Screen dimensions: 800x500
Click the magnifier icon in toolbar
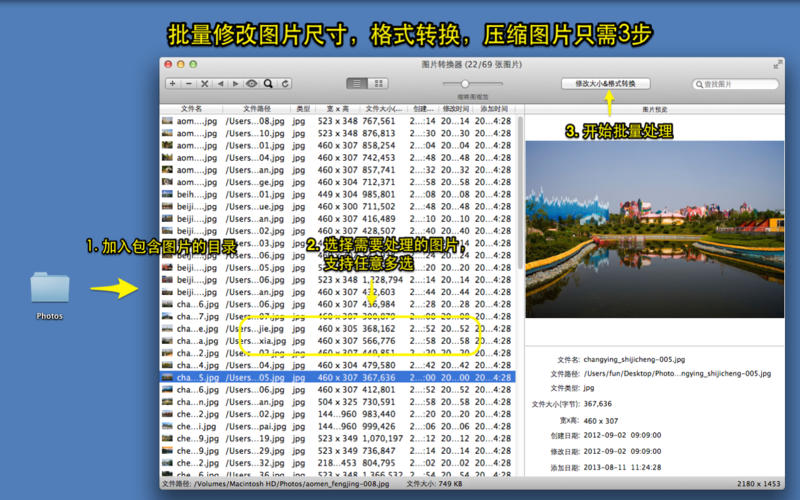point(268,84)
